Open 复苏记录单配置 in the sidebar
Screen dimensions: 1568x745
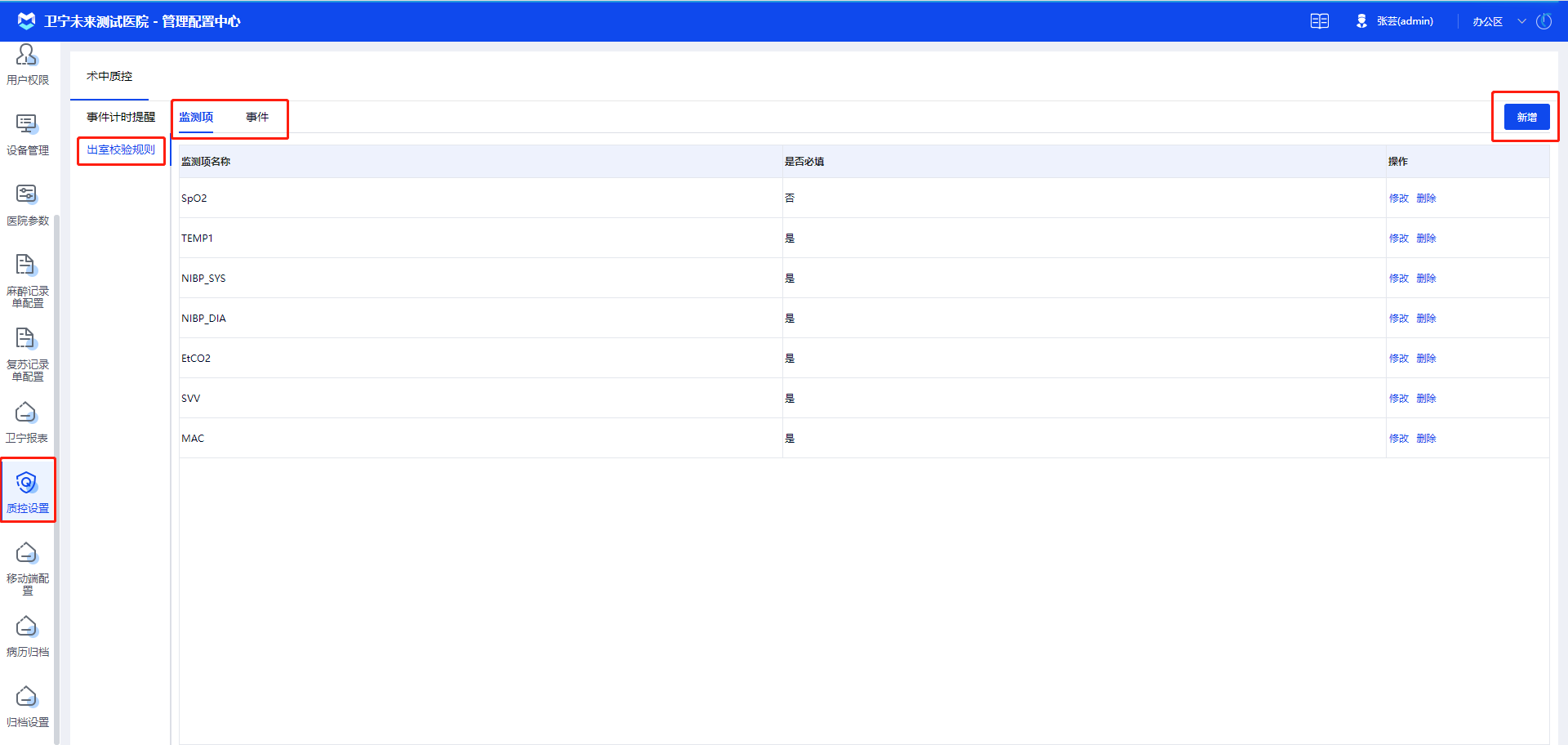pyautogui.click(x=27, y=355)
